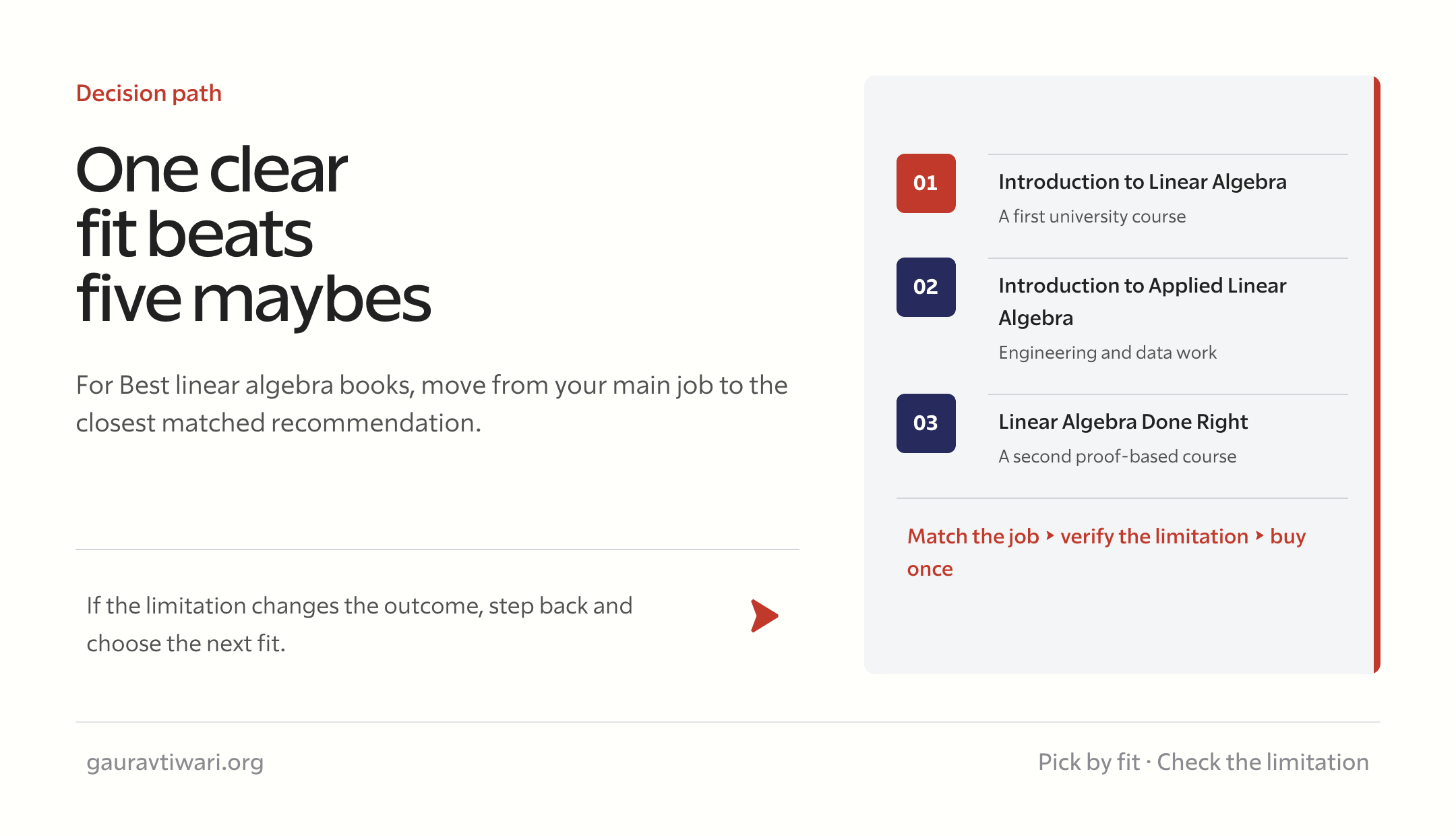Click the small arrow before 'buy'
1456x836 pixels.
pos(1259,536)
